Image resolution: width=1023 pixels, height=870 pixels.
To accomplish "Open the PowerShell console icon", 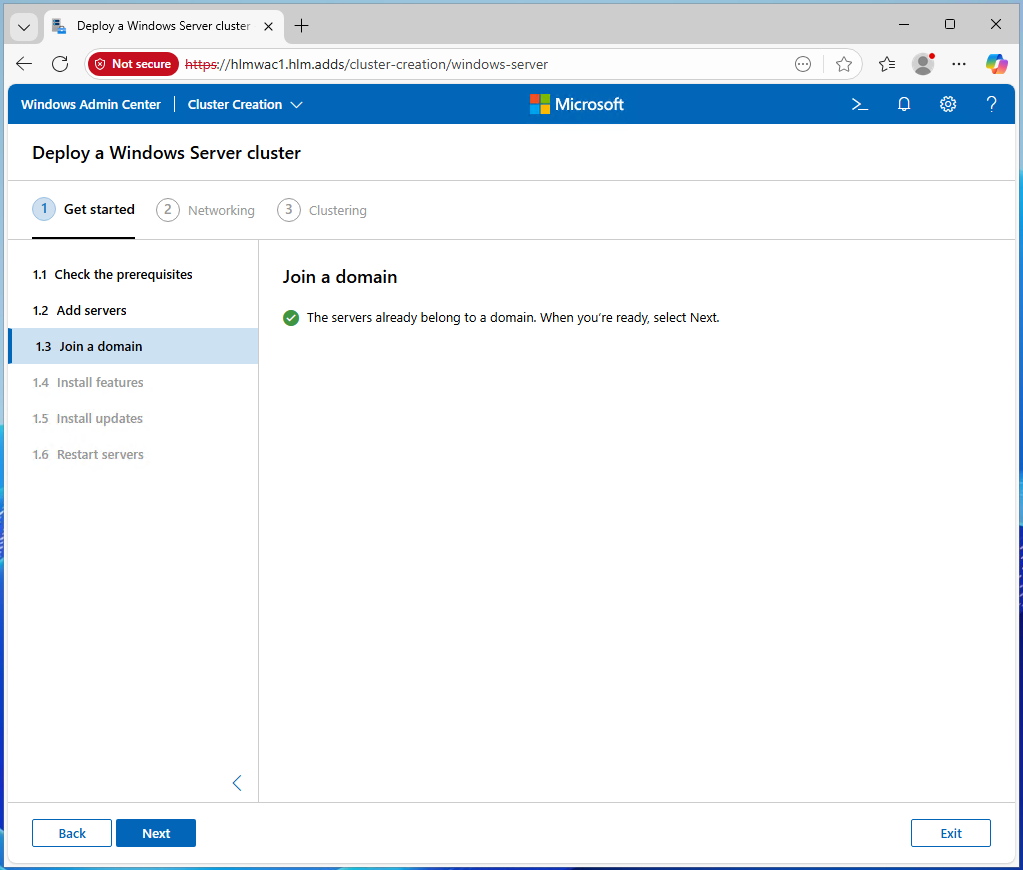I will coord(859,104).
